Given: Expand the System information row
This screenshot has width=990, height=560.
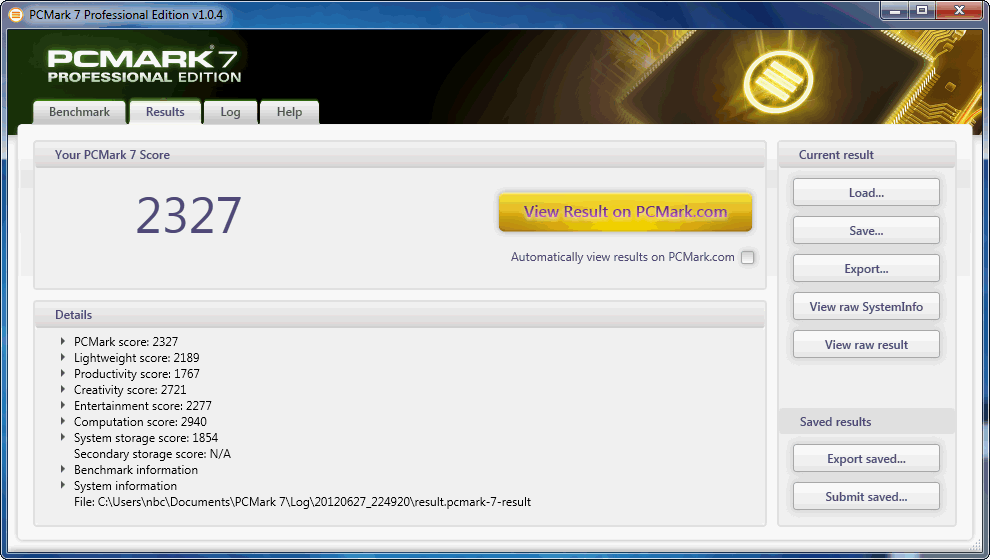Looking at the screenshot, I should (x=63, y=485).
